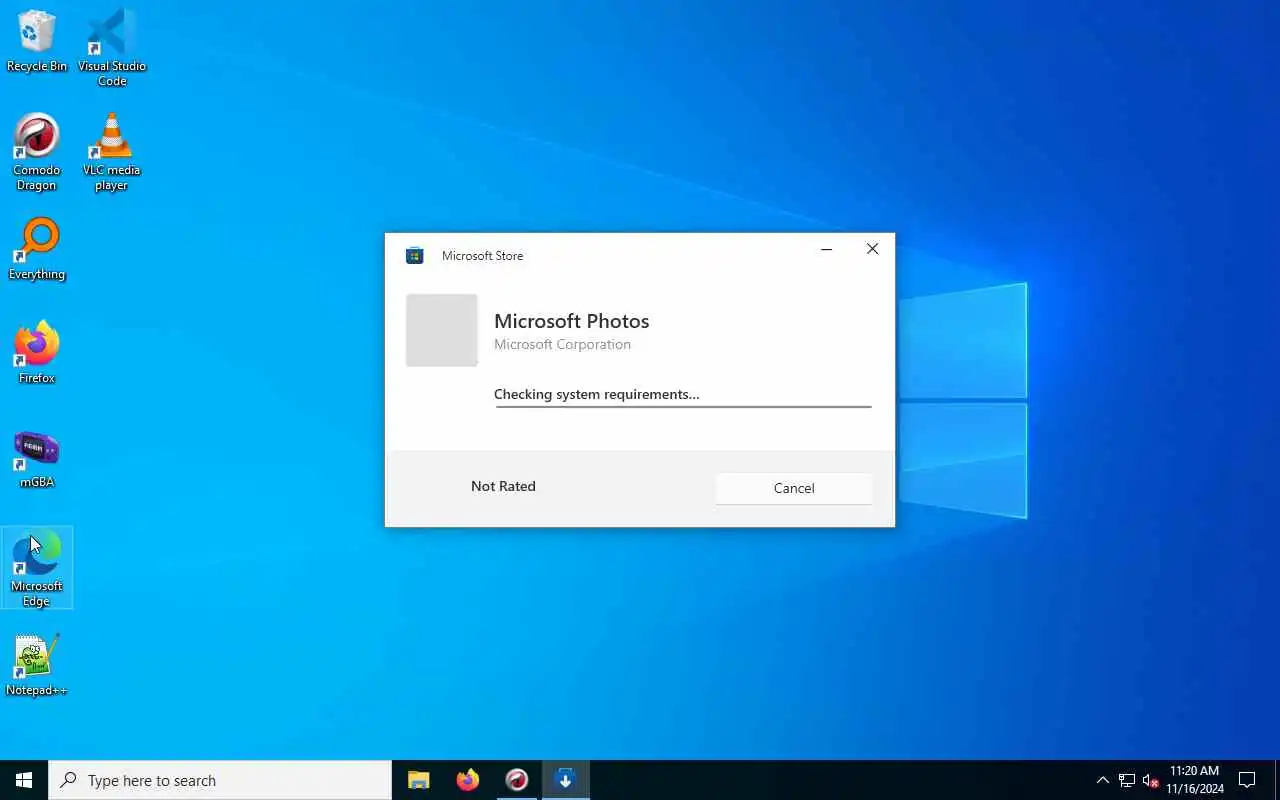Viewport: 1280px width, 800px height.
Task: Open the Recycle Bin desktop icon
Action: (x=37, y=41)
